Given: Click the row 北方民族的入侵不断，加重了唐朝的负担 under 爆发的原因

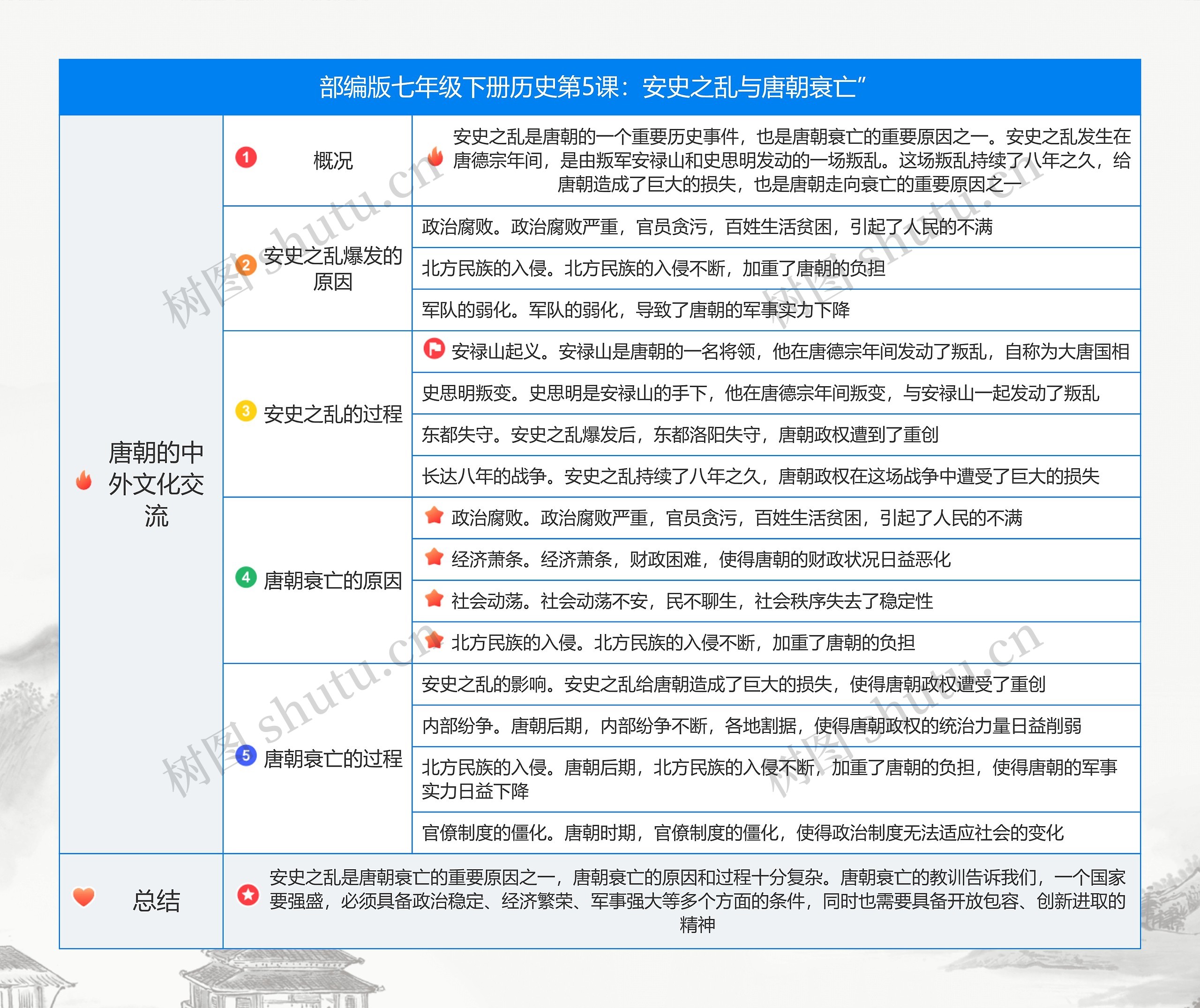Looking at the screenshot, I should click(x=776, y=269).
